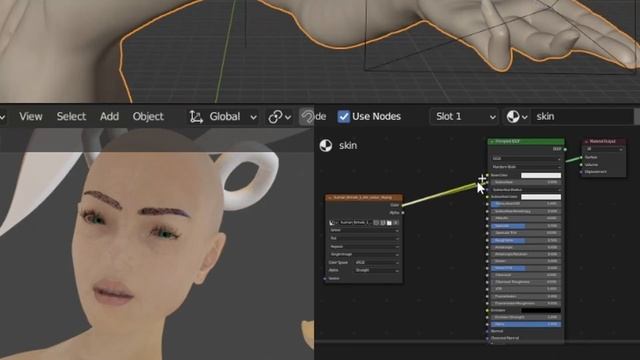Click the Specular slider

click(526, 226)
